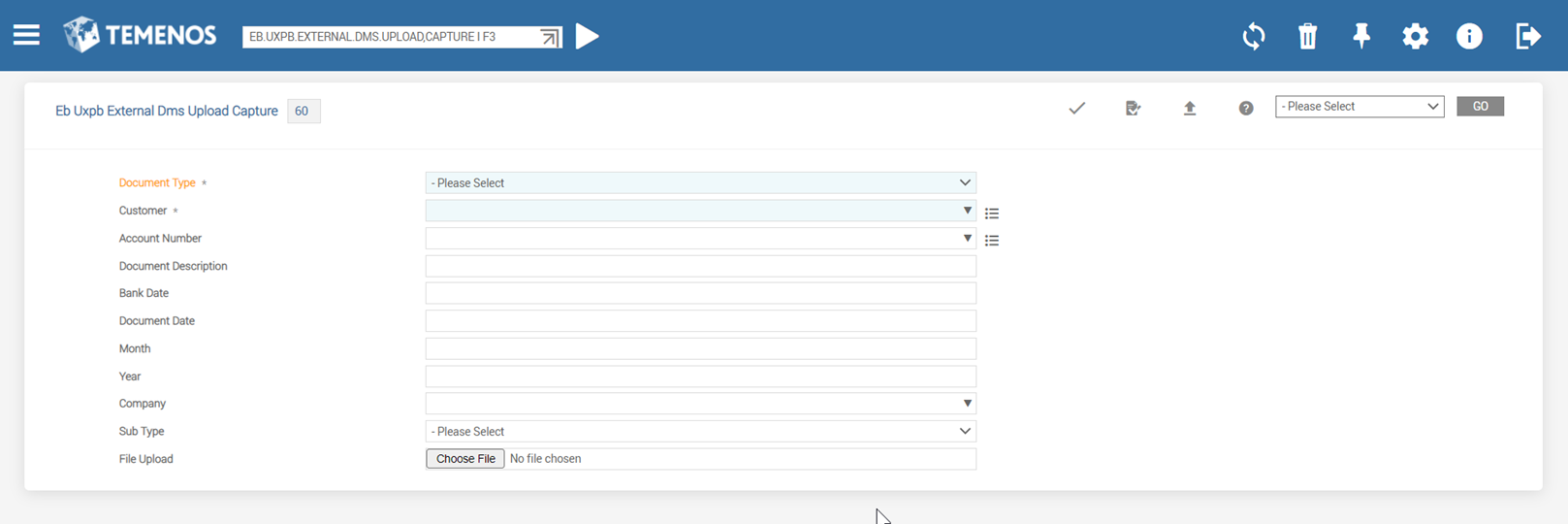Open settings gear in header

pos(1415,37)
